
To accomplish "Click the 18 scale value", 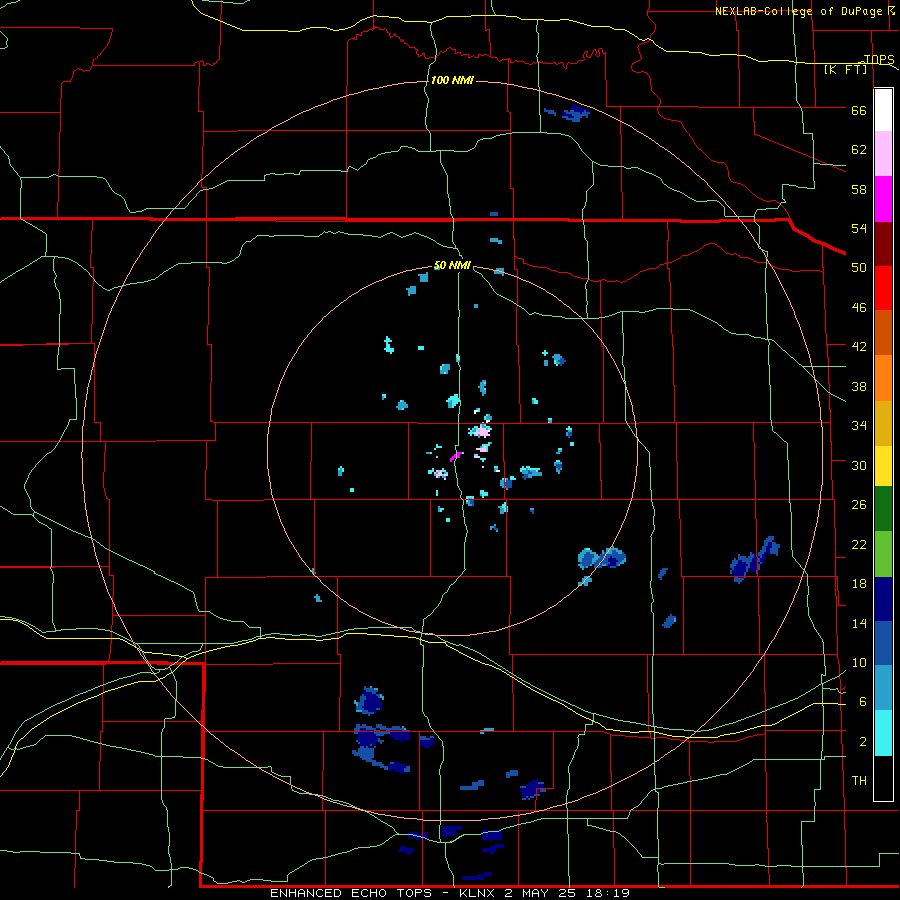I will [x=859, y=584].
